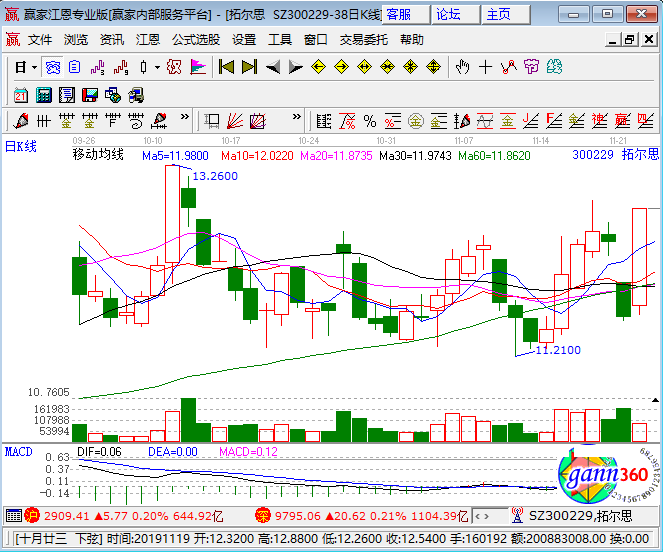Click the sine wave between red lines icon

(485, 121)
